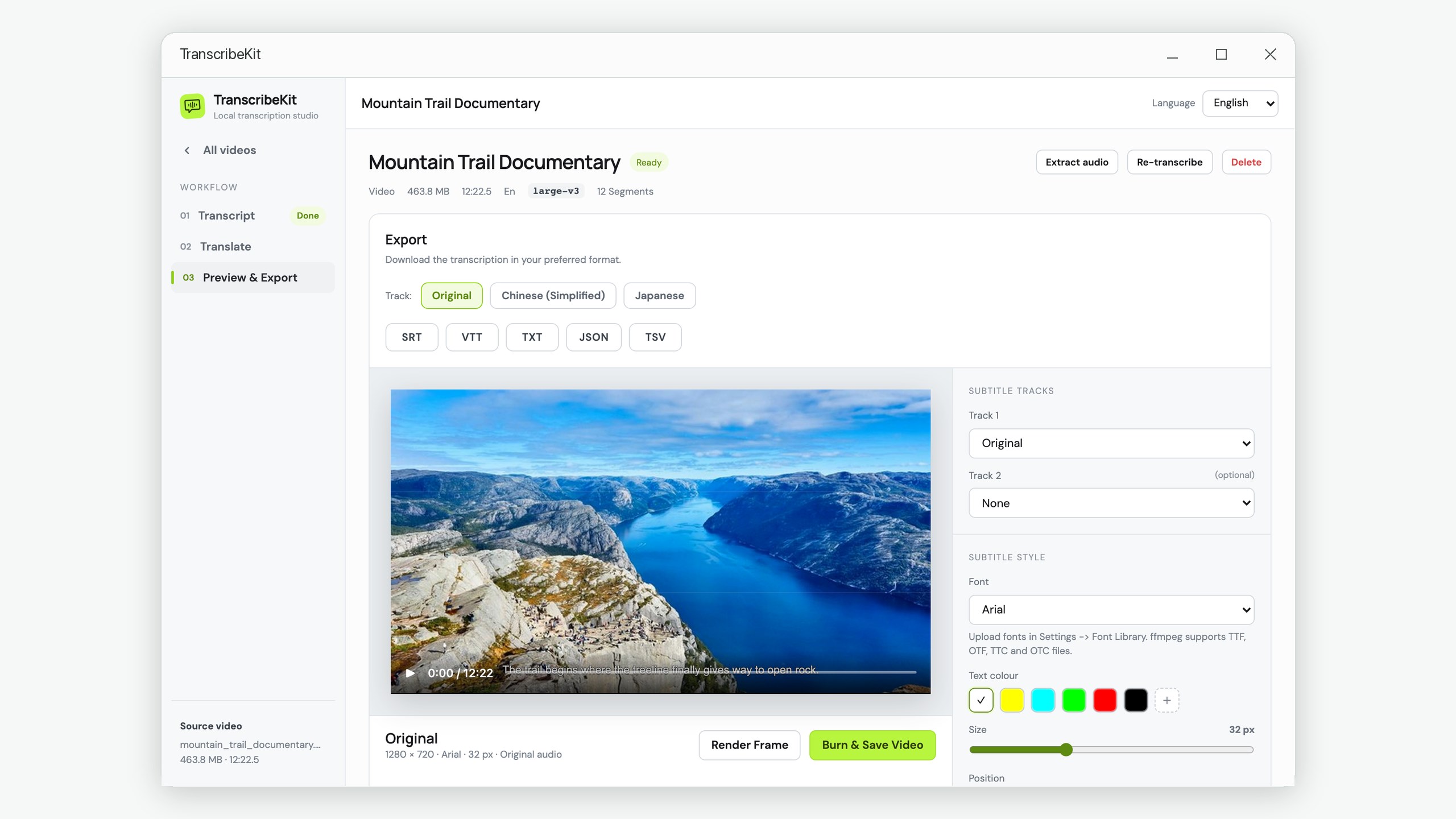This screenshot has width=1456, height=819.
Task: Open the Track 2 optional dropdown
Action: click(1111, 503)
